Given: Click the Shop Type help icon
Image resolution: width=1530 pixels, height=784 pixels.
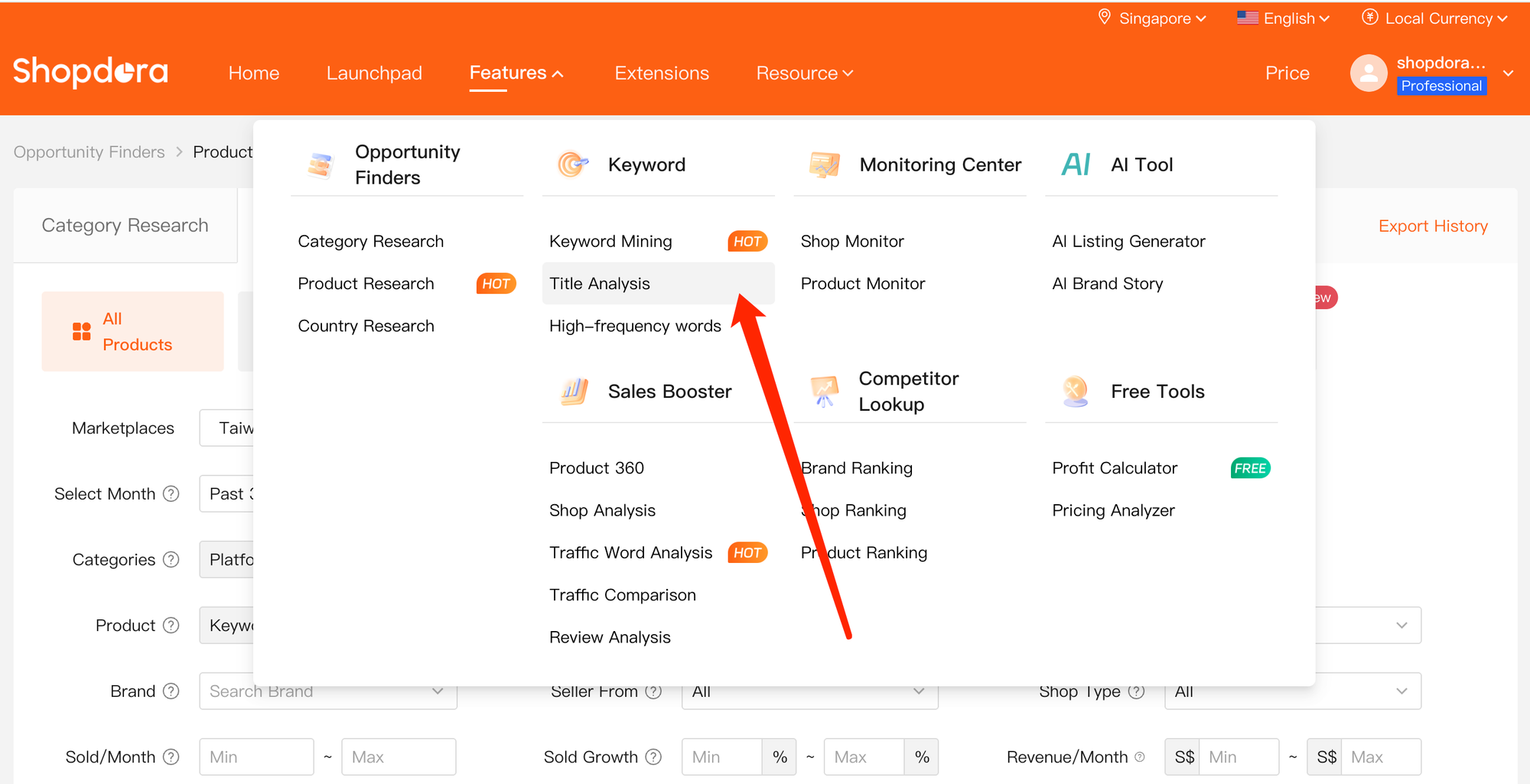Looking at the screenshot, I should coord(1137,691).
